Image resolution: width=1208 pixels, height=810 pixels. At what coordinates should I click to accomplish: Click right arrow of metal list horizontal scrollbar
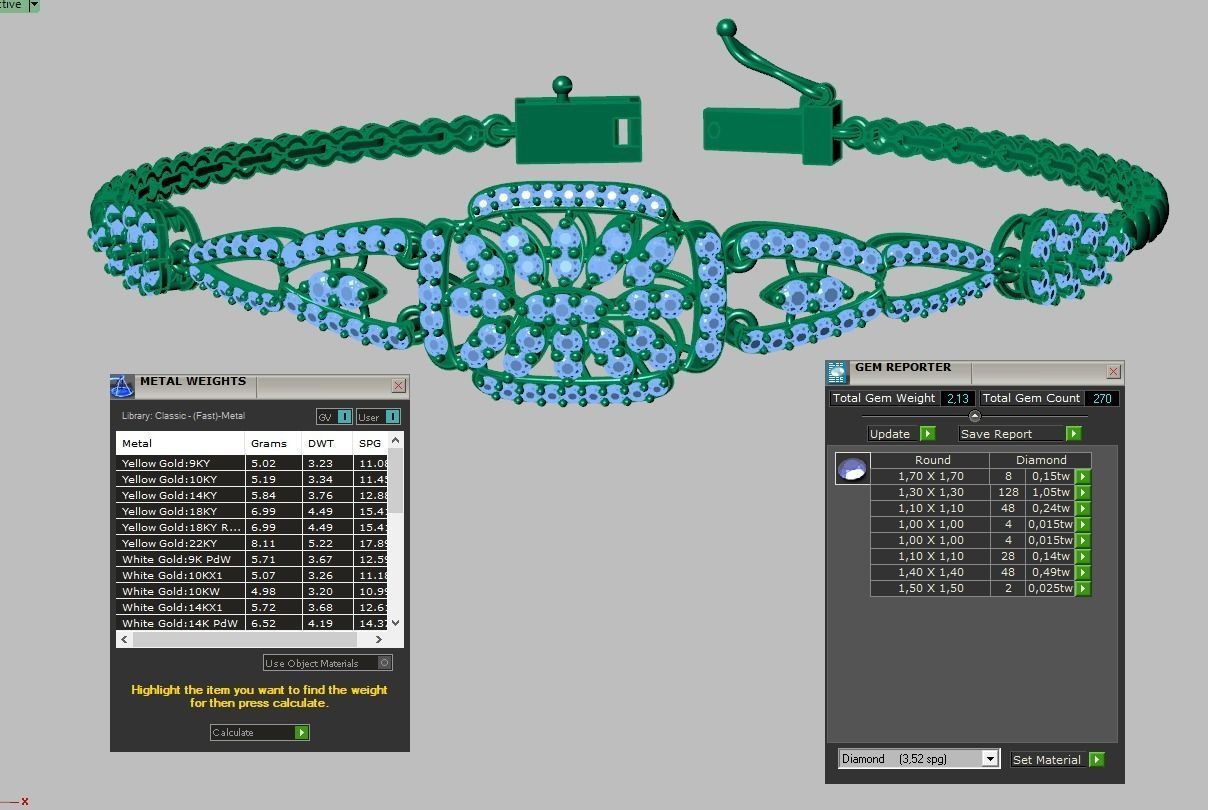click(x=379, y=639)
